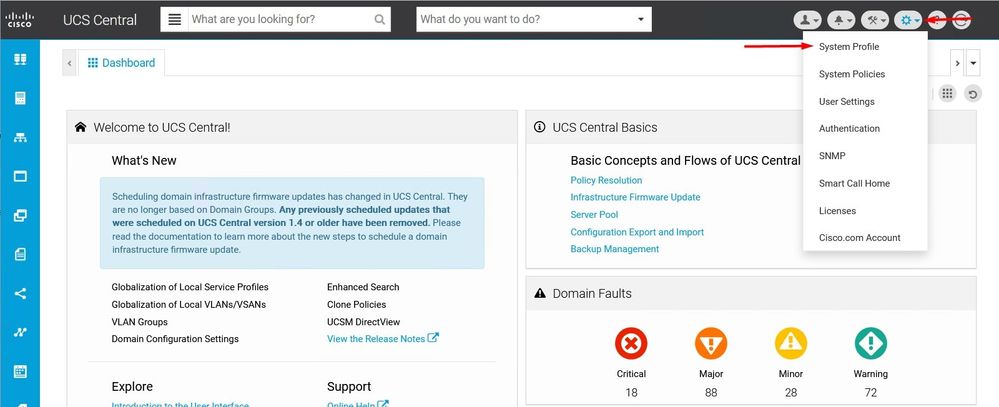Click the info icon beside UCS Central Basics
This screenshot has width=999, height=407.
click(x=540, y=127)
